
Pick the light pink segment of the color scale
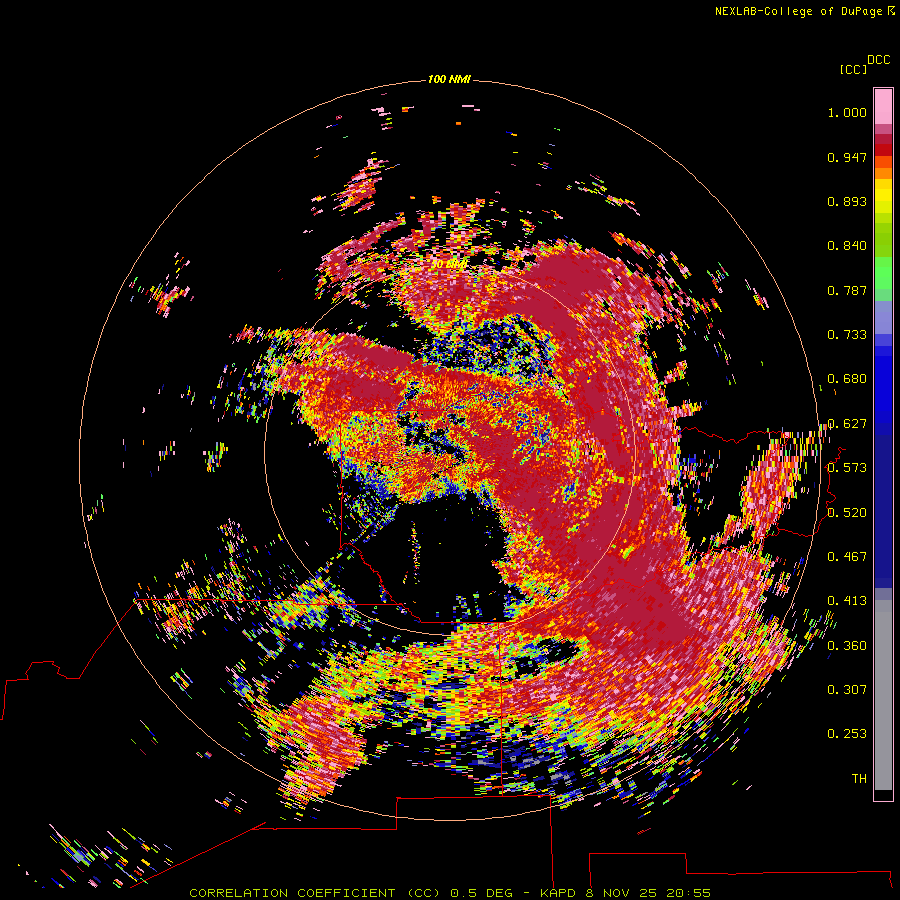click(x=883, y=107)
